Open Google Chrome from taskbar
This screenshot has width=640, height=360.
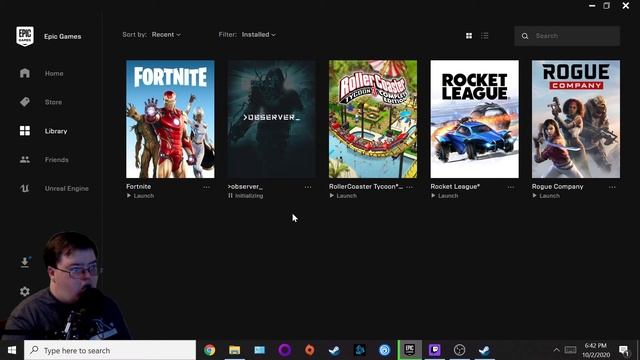[210, 350]
